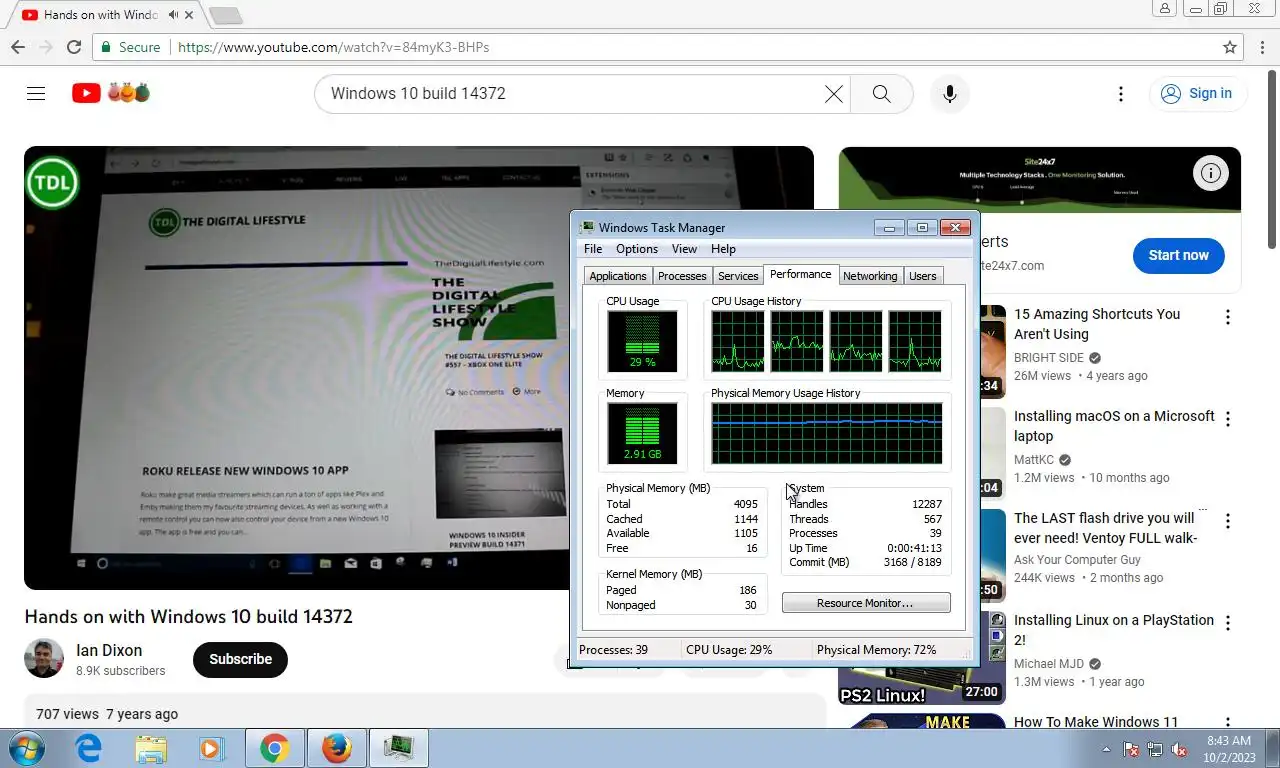
Task: Click the CPU Usage 29% gauge
Action: [642, 341]
